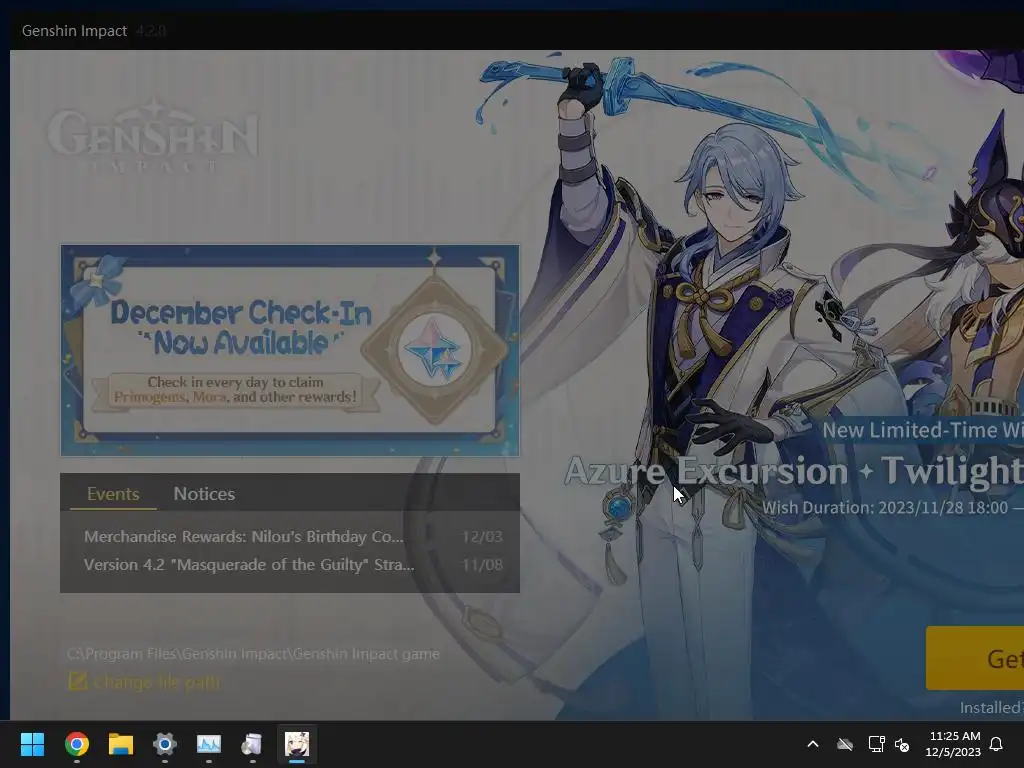Open the notifications bell

[996, 744]
